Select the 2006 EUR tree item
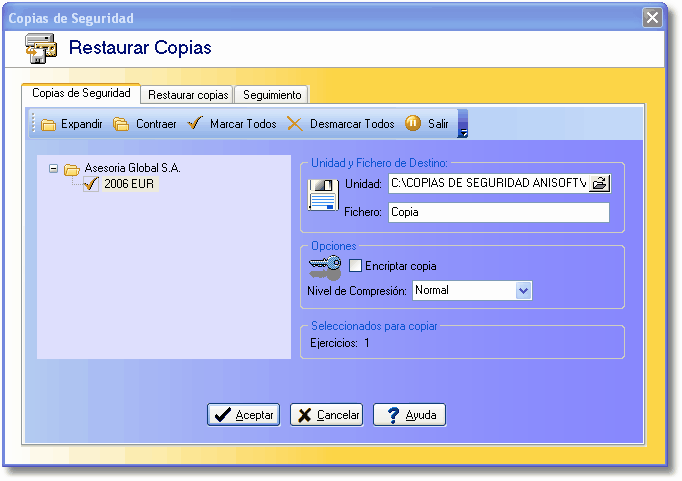Image resolution: width=682 pixels, height=481 pixels. (x=129, y=184)
